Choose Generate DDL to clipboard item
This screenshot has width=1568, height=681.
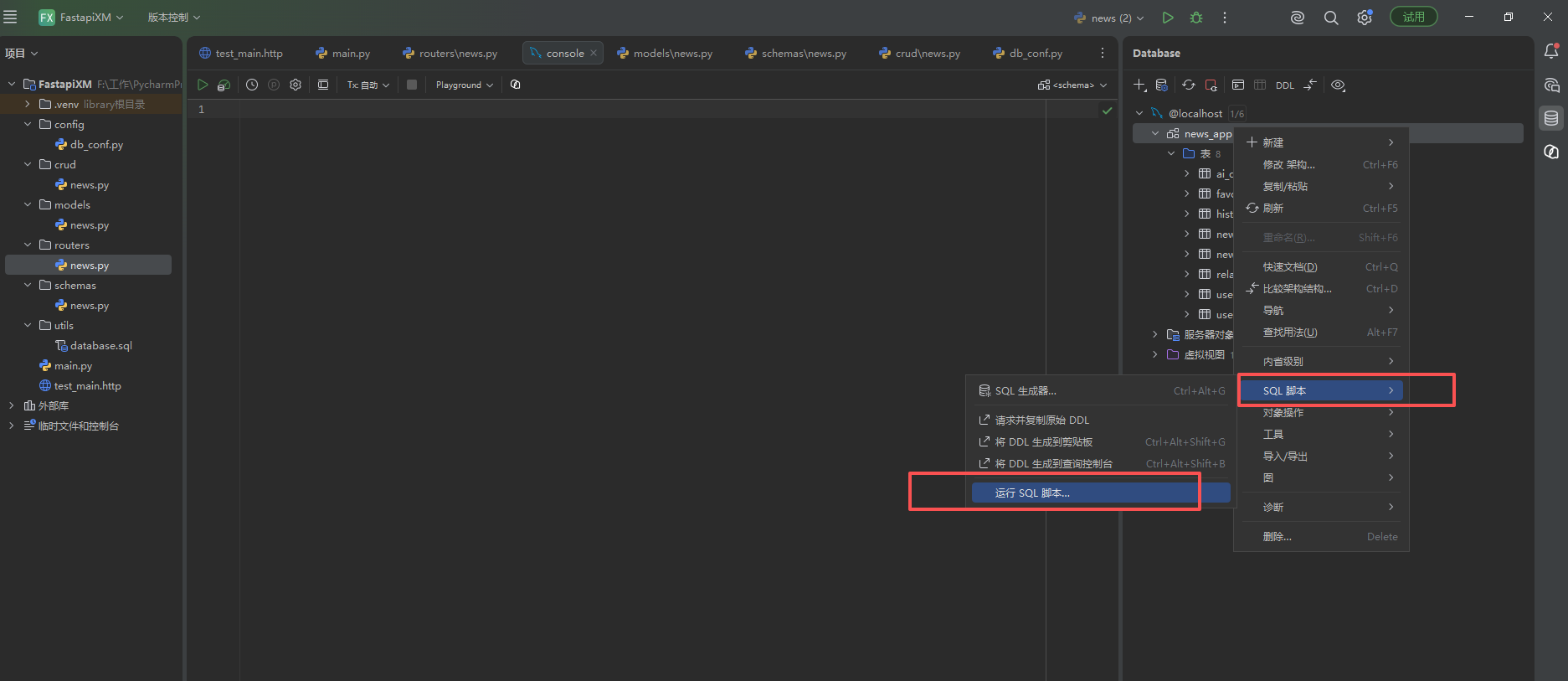click(1101, 441)
